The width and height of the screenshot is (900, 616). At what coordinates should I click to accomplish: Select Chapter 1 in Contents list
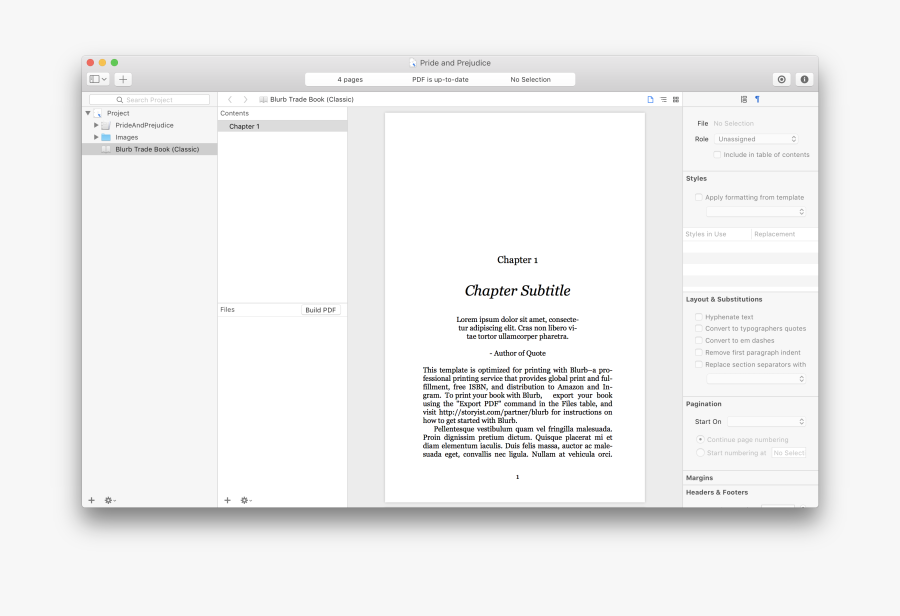(244, 127)
